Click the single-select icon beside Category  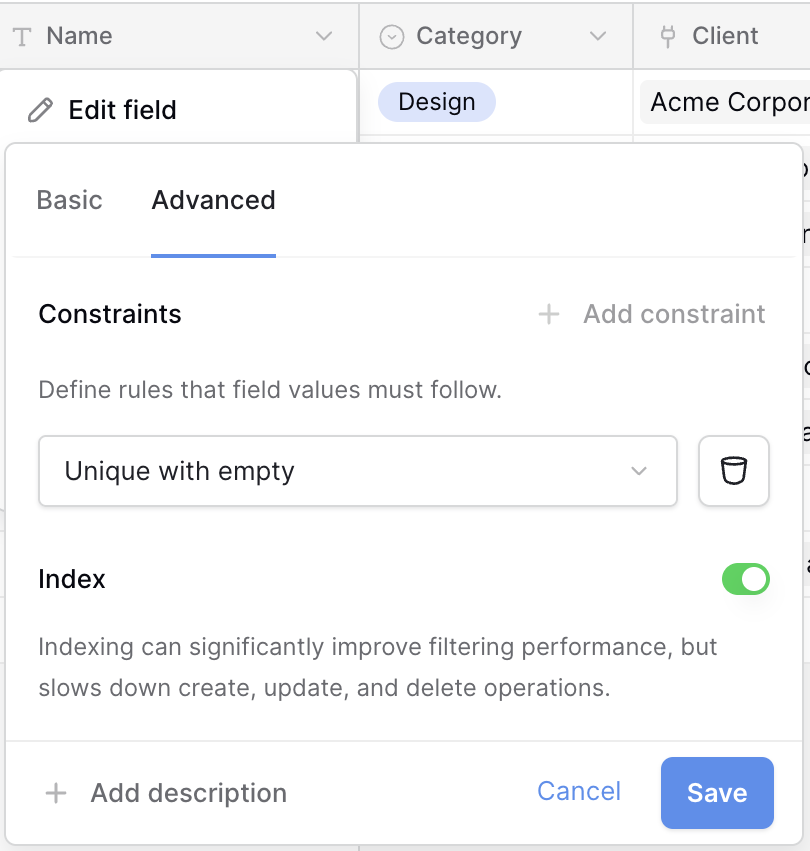point(392,36)
